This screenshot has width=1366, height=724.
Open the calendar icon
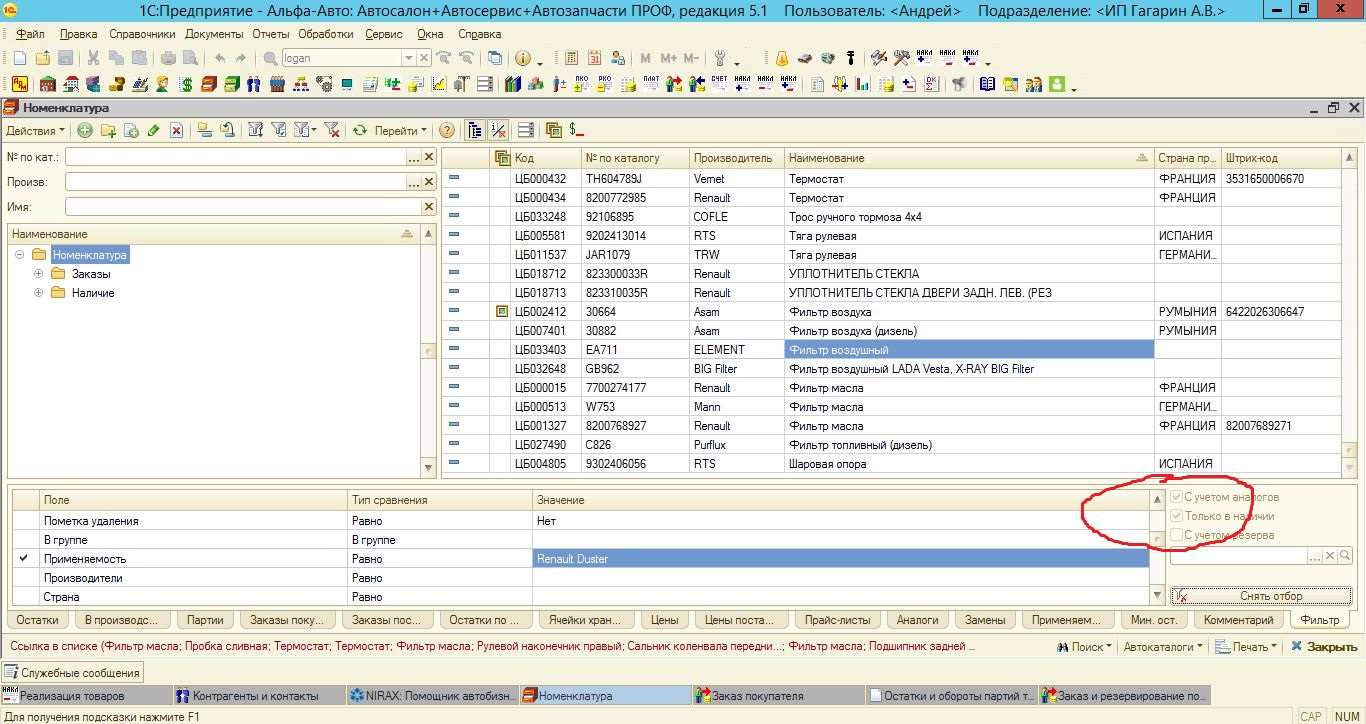594,58
